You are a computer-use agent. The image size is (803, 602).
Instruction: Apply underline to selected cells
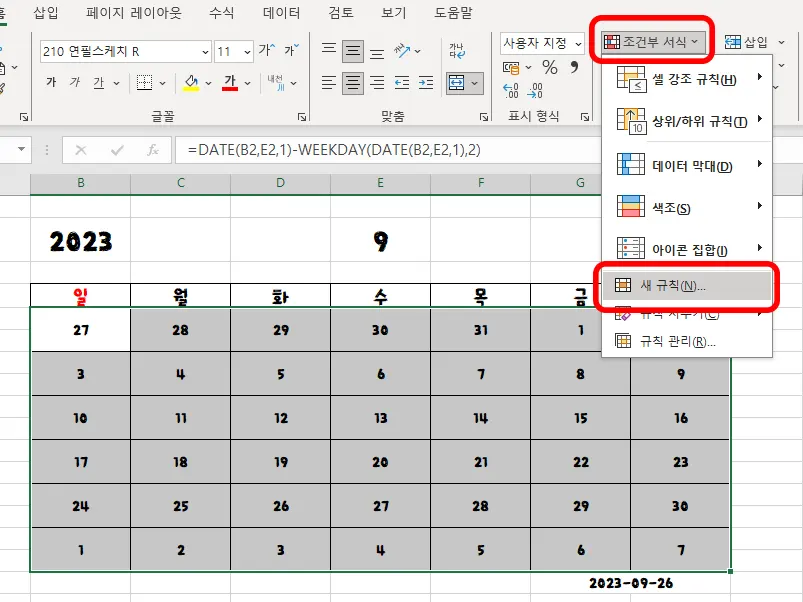click(99, 80)
